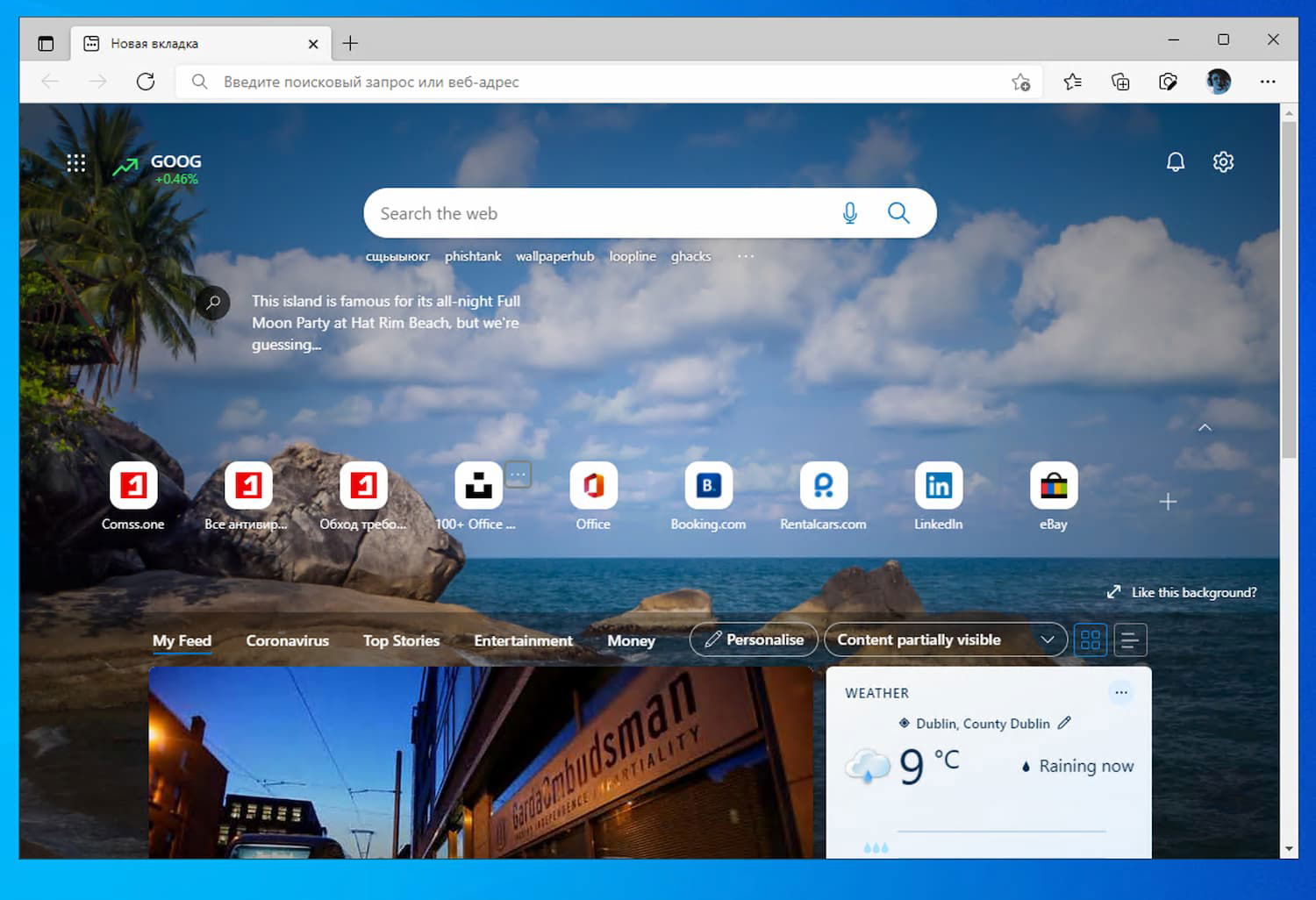Open the Collections panel

[1120, 82]
